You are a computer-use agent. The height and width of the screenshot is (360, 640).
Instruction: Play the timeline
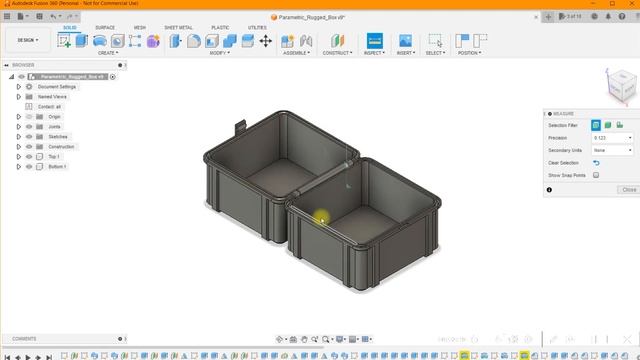point(28,358)
